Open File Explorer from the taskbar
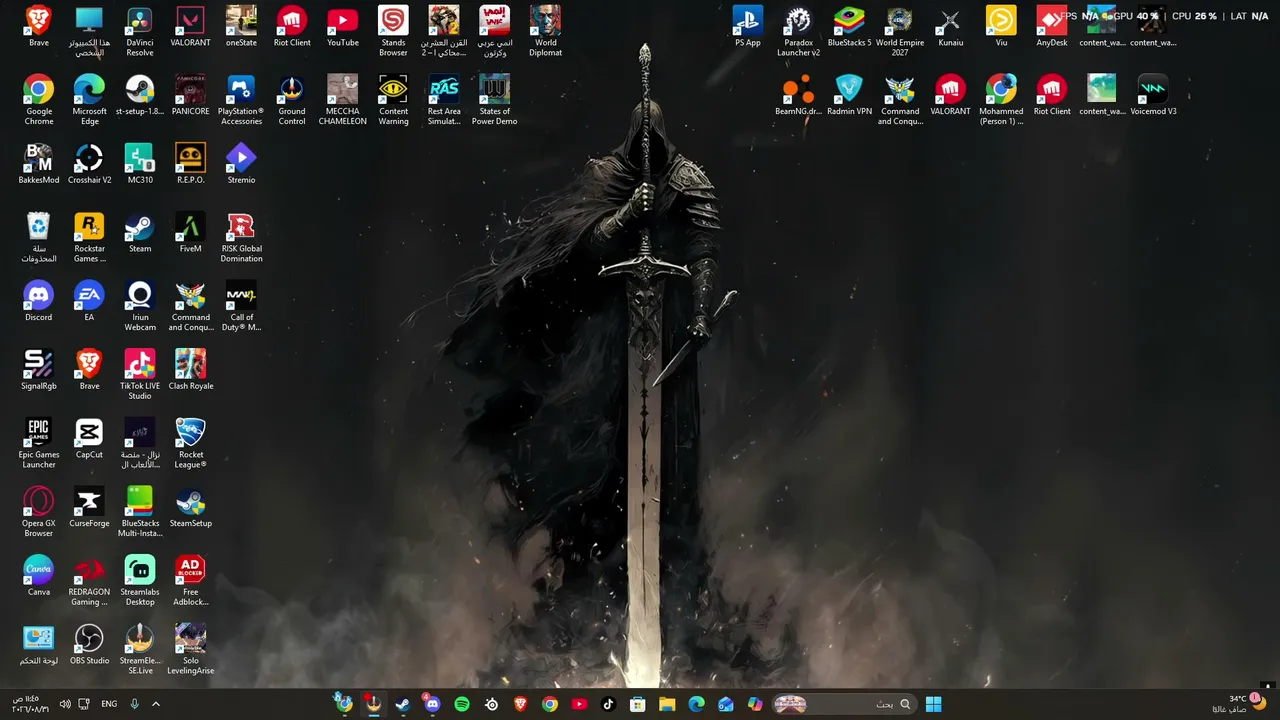Viewport: 1280px width, 720px height. [667, 704]
